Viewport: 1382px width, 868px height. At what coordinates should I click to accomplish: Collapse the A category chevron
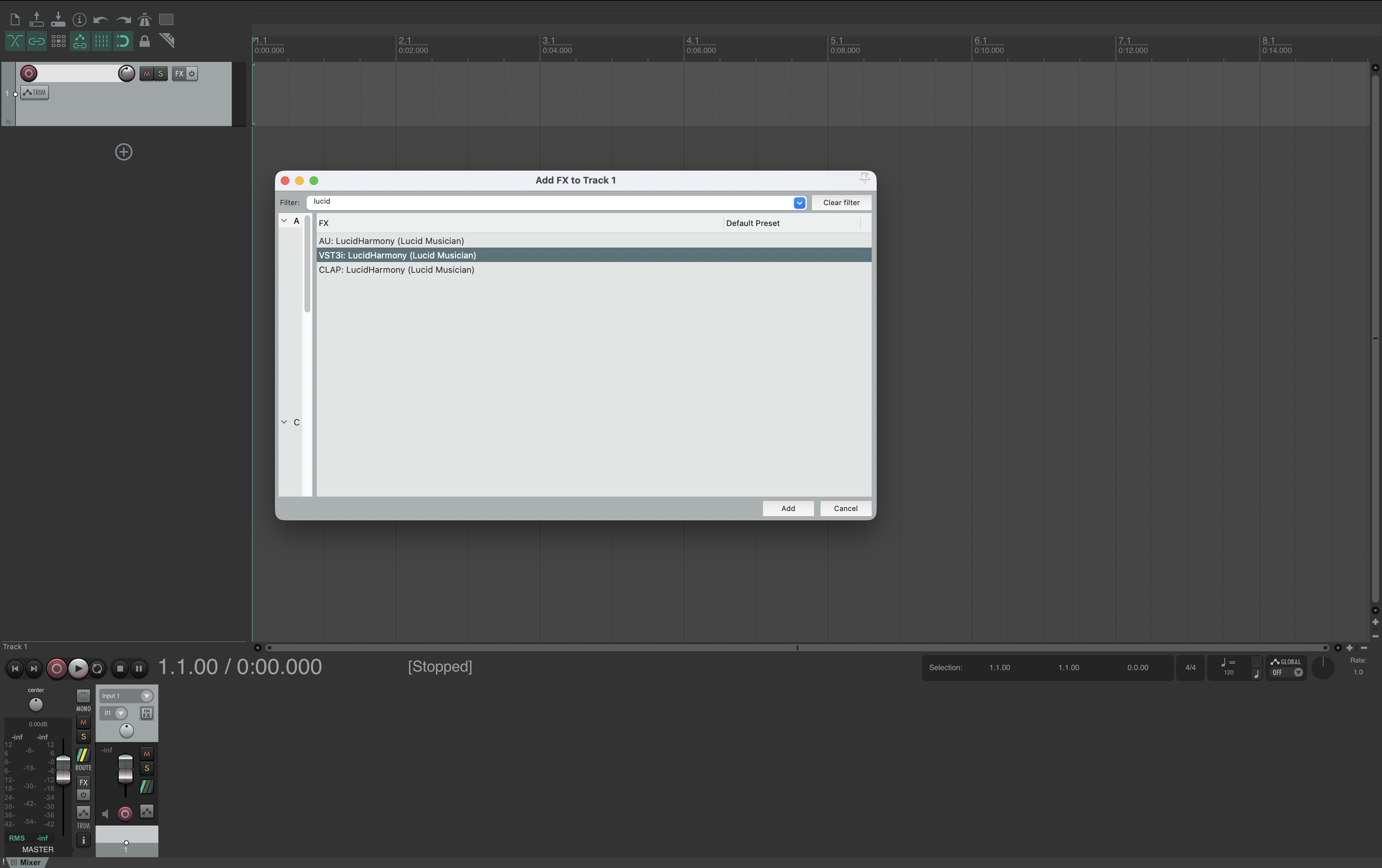[x=284, y=221]
